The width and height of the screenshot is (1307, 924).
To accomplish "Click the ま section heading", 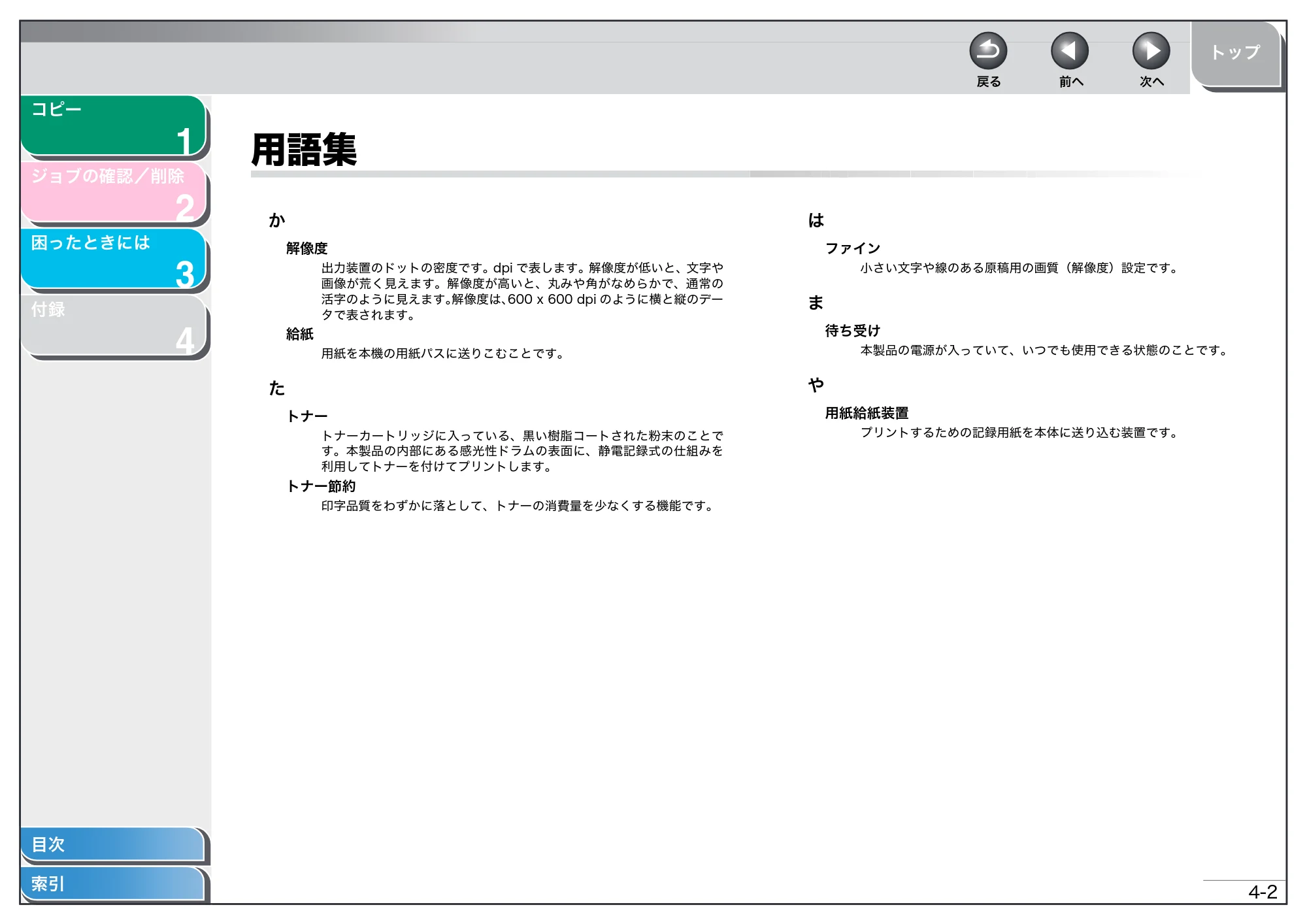I will tap(816, 303).
